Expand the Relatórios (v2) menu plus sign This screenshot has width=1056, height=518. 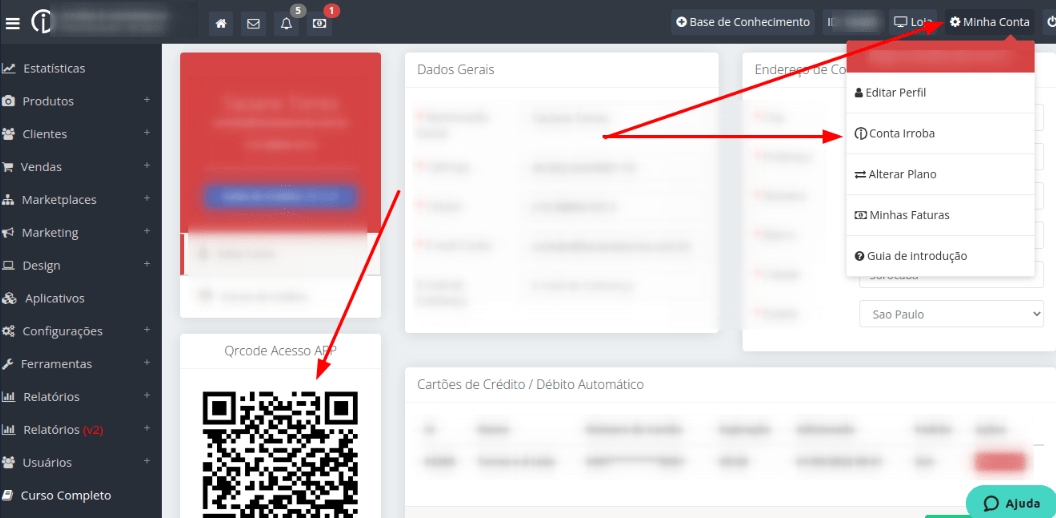(147, 429)
